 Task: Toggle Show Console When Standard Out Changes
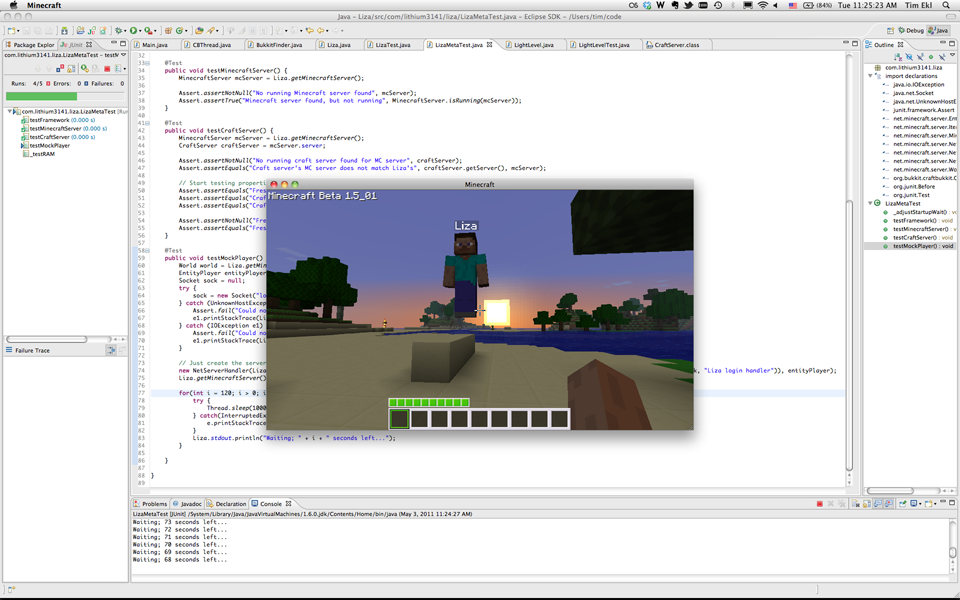[x=877, y=504]
